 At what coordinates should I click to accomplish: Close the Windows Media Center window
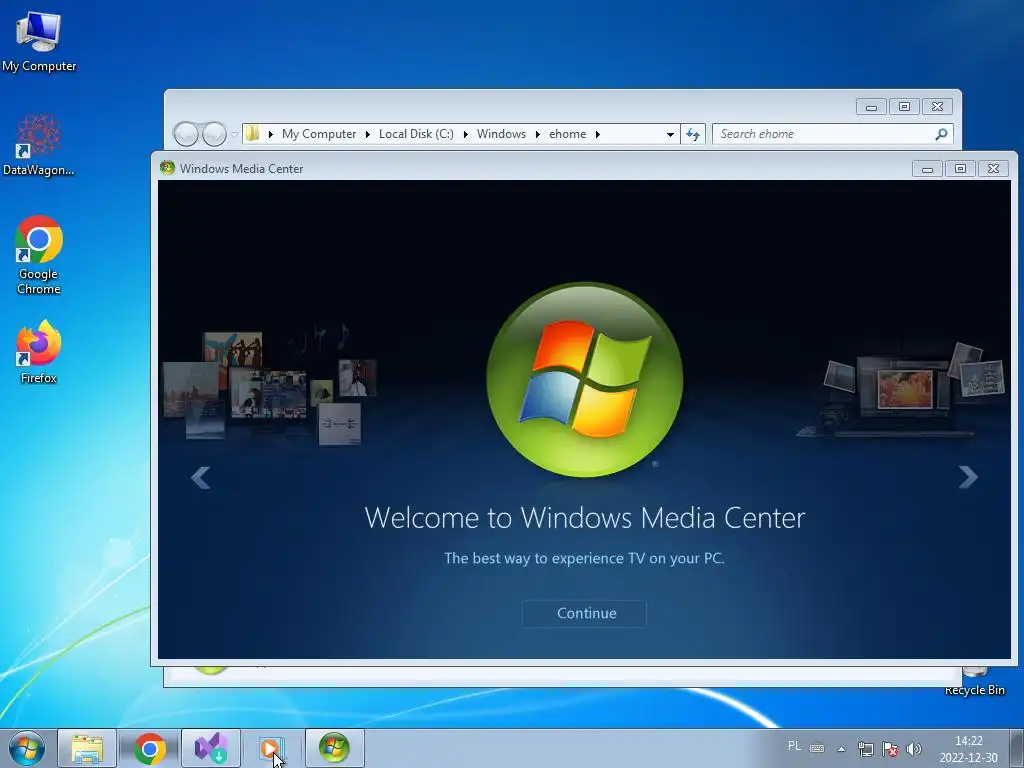tap(993, 168)
